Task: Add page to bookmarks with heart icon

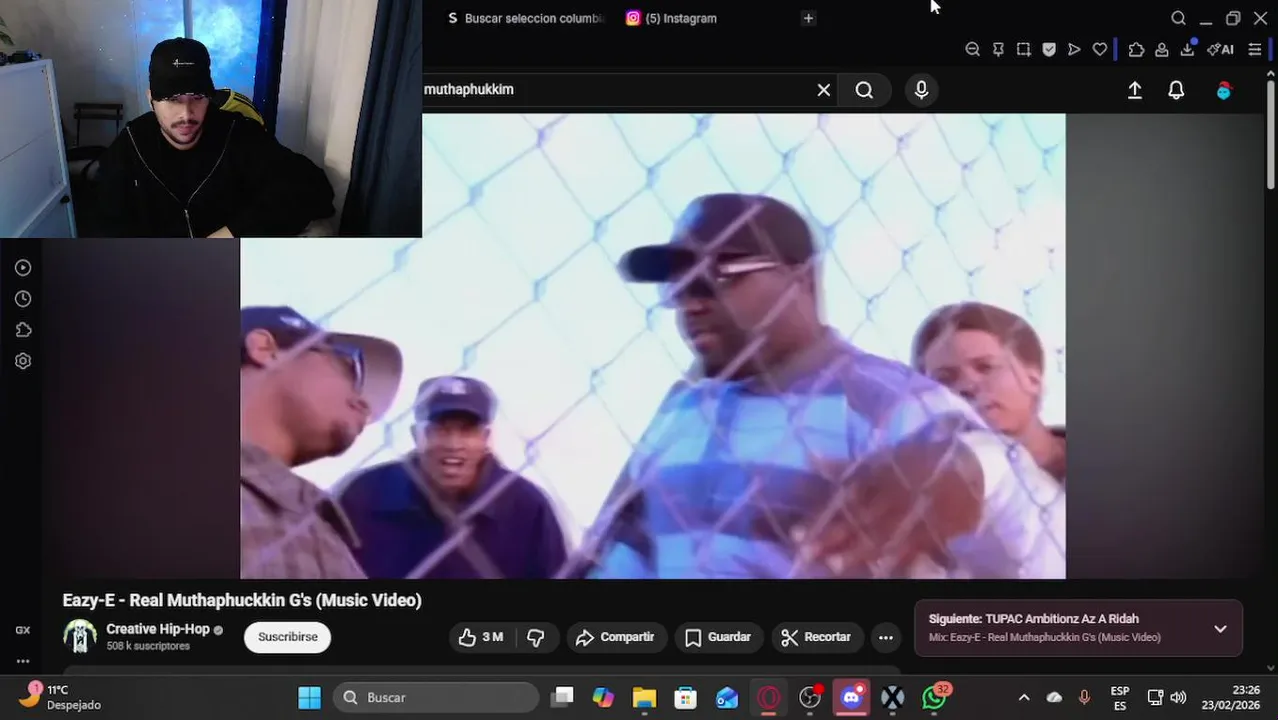Action: (x=1100, y=49)
